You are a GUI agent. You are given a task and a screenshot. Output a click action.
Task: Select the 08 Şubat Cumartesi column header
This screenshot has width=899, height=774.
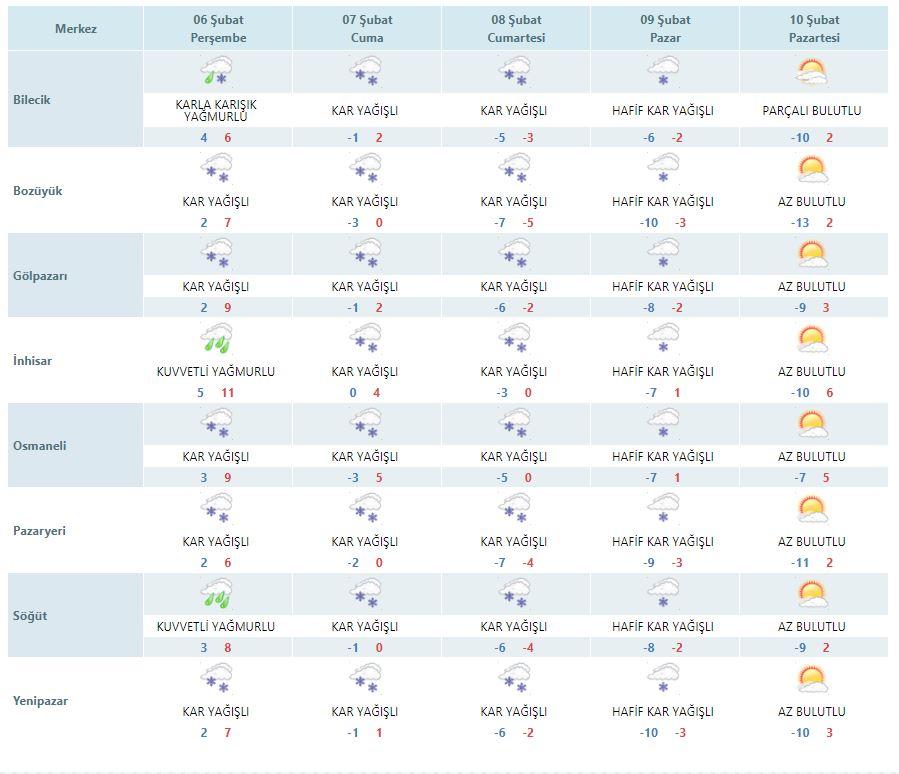pos(515,28)
